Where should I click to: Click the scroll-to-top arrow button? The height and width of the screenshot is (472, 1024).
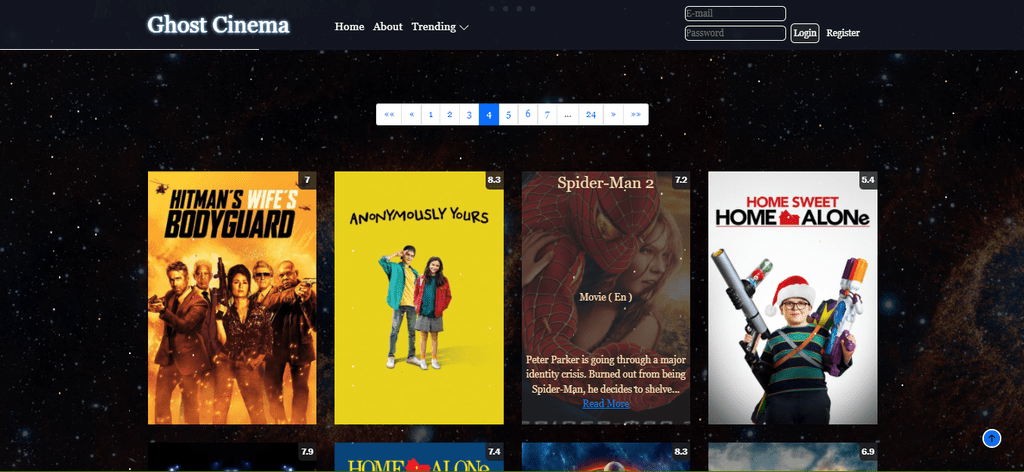(991, 438)
